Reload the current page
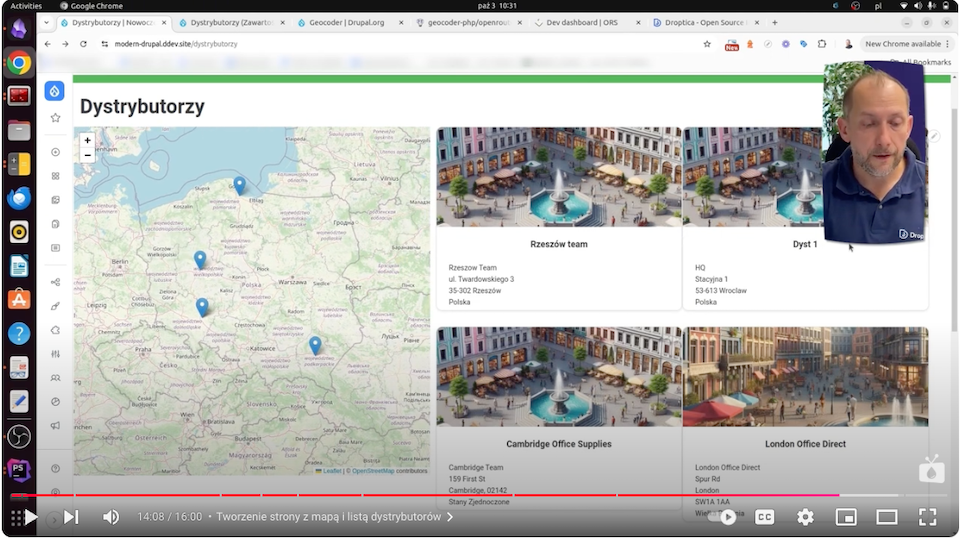Image resolution: width=960 pixels, height=539 pixels. [83, 44]
